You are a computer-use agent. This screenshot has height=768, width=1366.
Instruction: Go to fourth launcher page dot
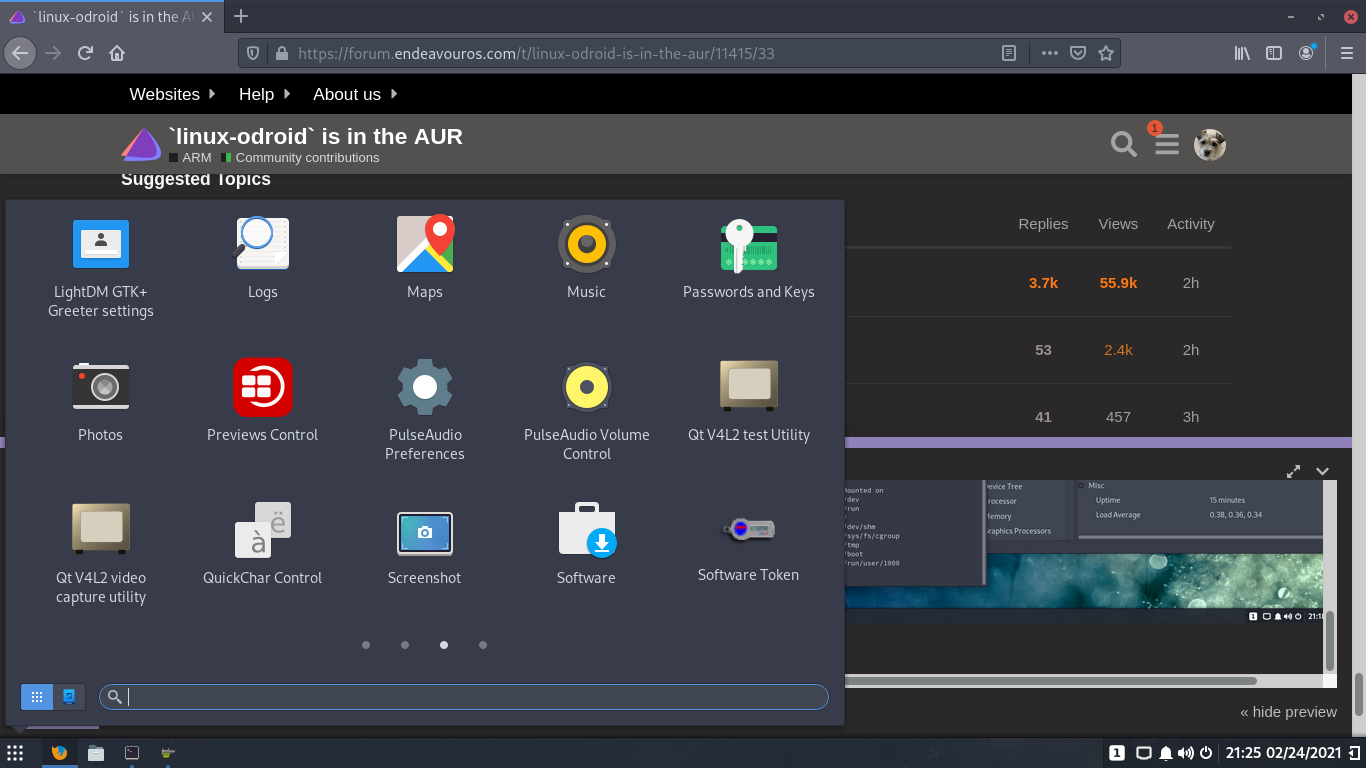coord(483,645)
